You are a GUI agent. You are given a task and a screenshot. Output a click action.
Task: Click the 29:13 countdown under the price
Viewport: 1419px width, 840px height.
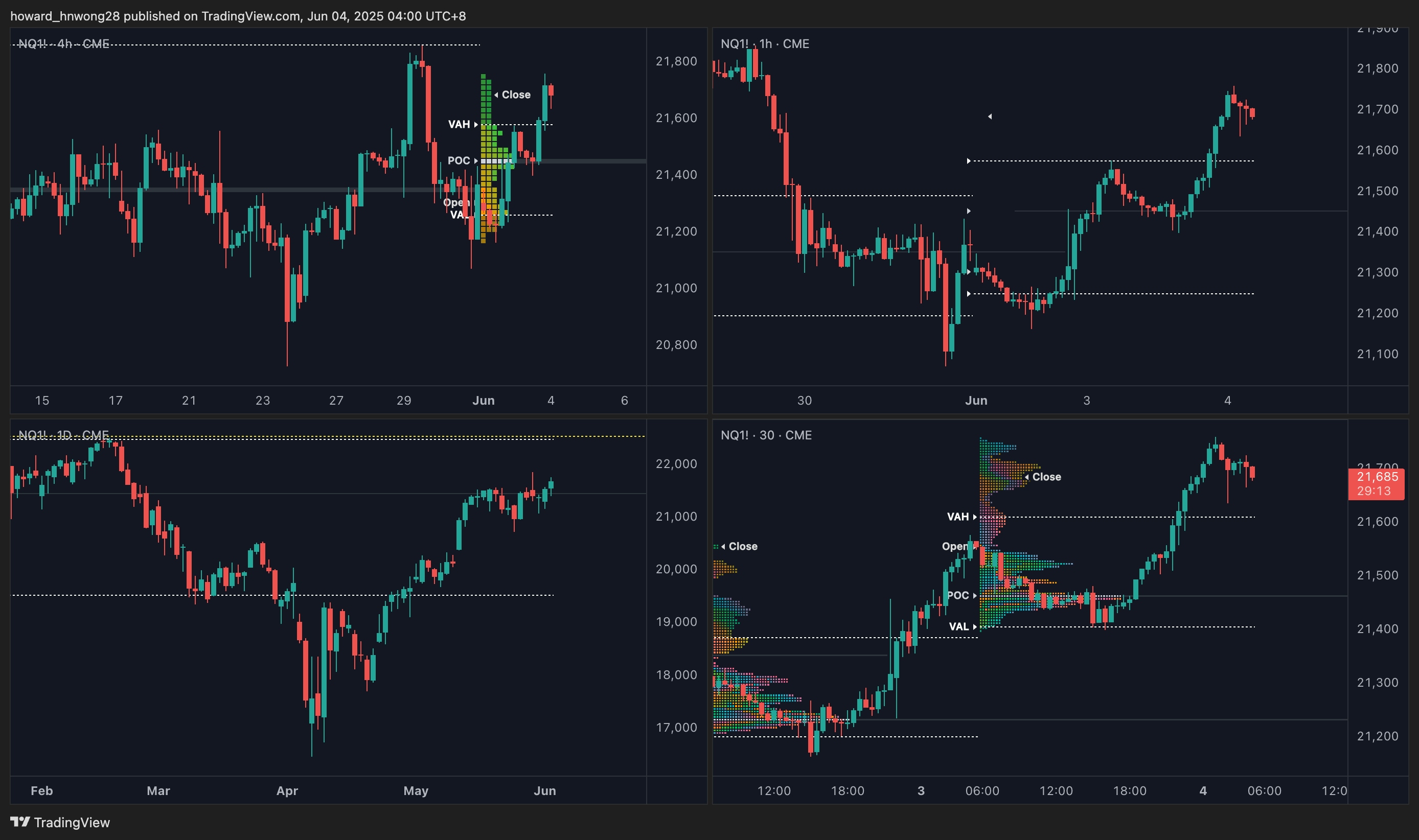click(x=1374, y=491)
